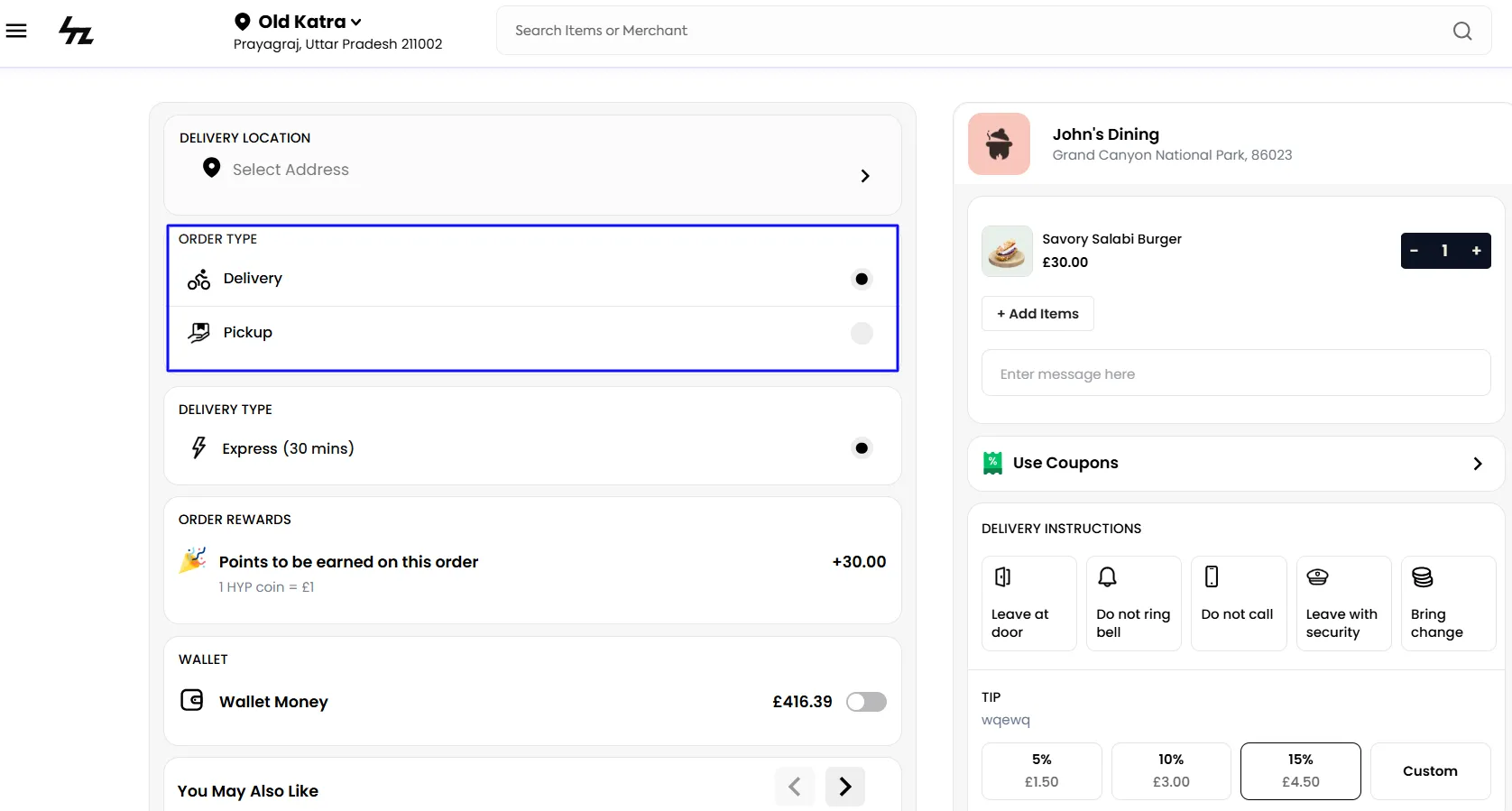Image resolution: width=1512 pixels, height=811 pixels.
Task: Select Do not ring bell instruction
Action: pos(1134,604)
